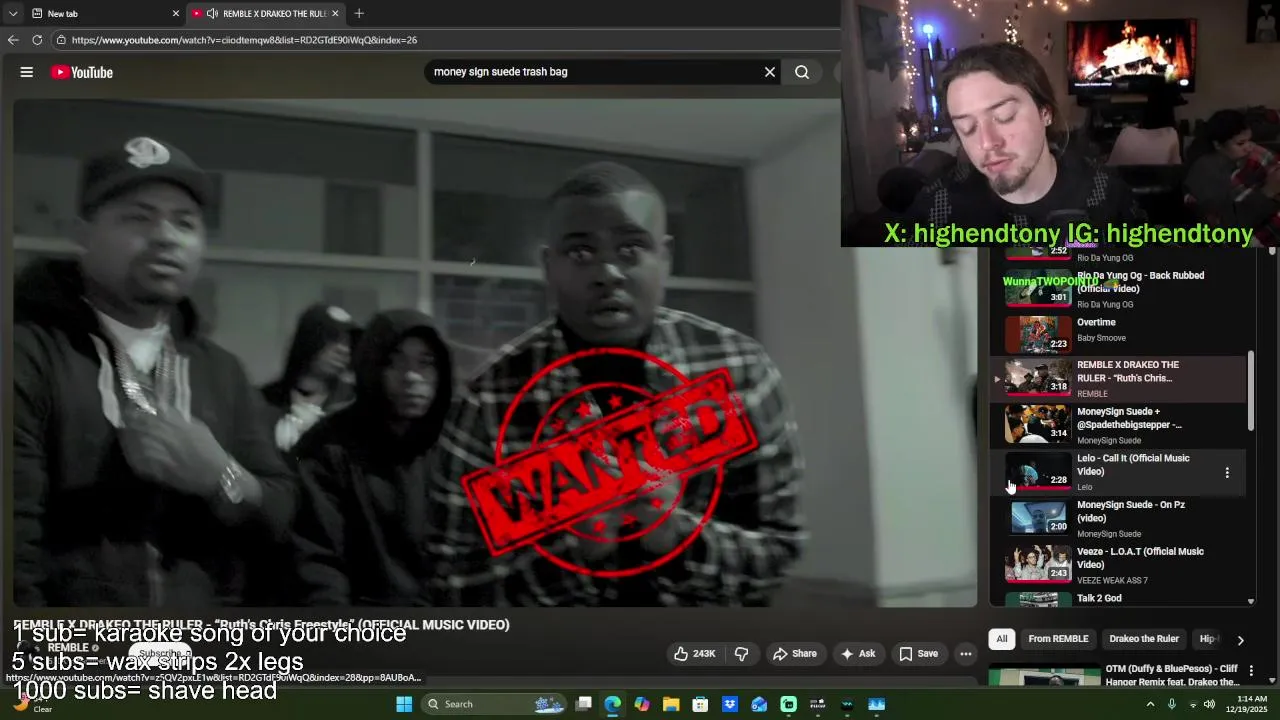Clear the search box with the X
The height and width of the screenshot is (720, 1280).
coord(770,72)
